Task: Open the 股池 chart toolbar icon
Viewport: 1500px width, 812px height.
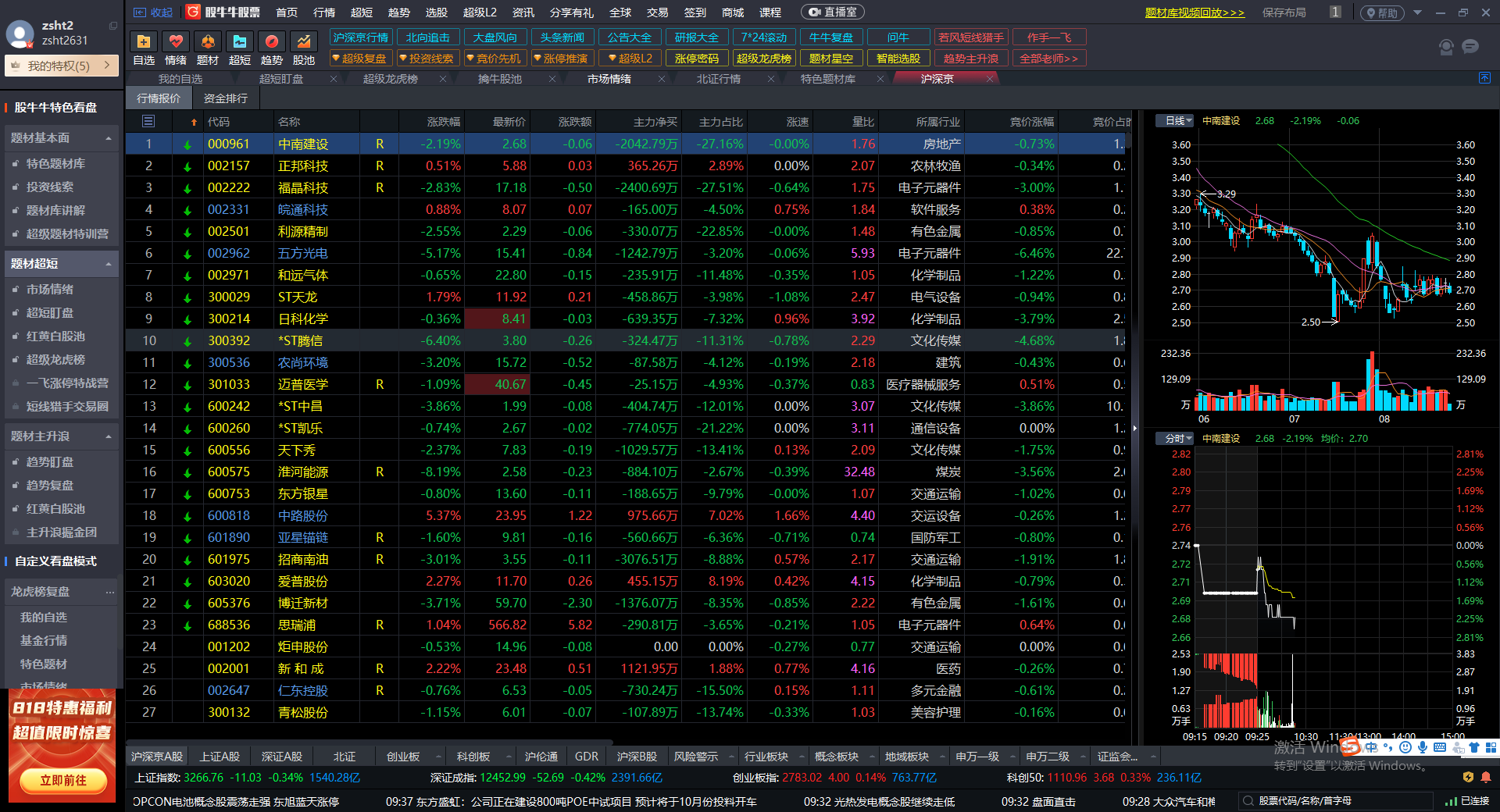Action: [x=304, y=41]
